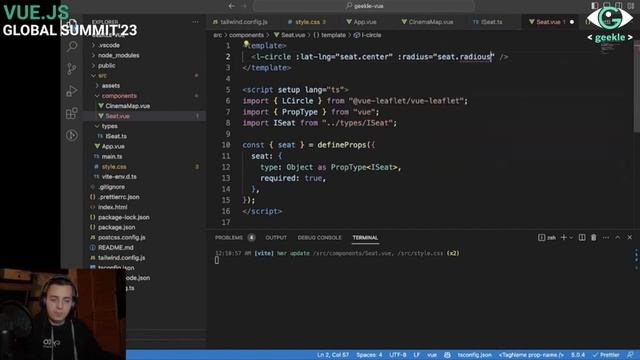Open the new terminal profile dropdown arrow

click(571, 238)
